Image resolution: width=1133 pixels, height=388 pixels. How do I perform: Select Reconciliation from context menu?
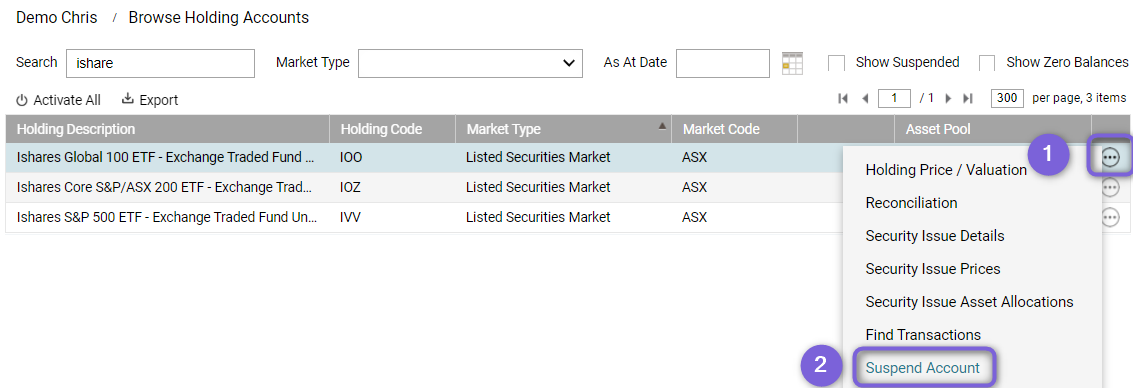click(911, 203)
